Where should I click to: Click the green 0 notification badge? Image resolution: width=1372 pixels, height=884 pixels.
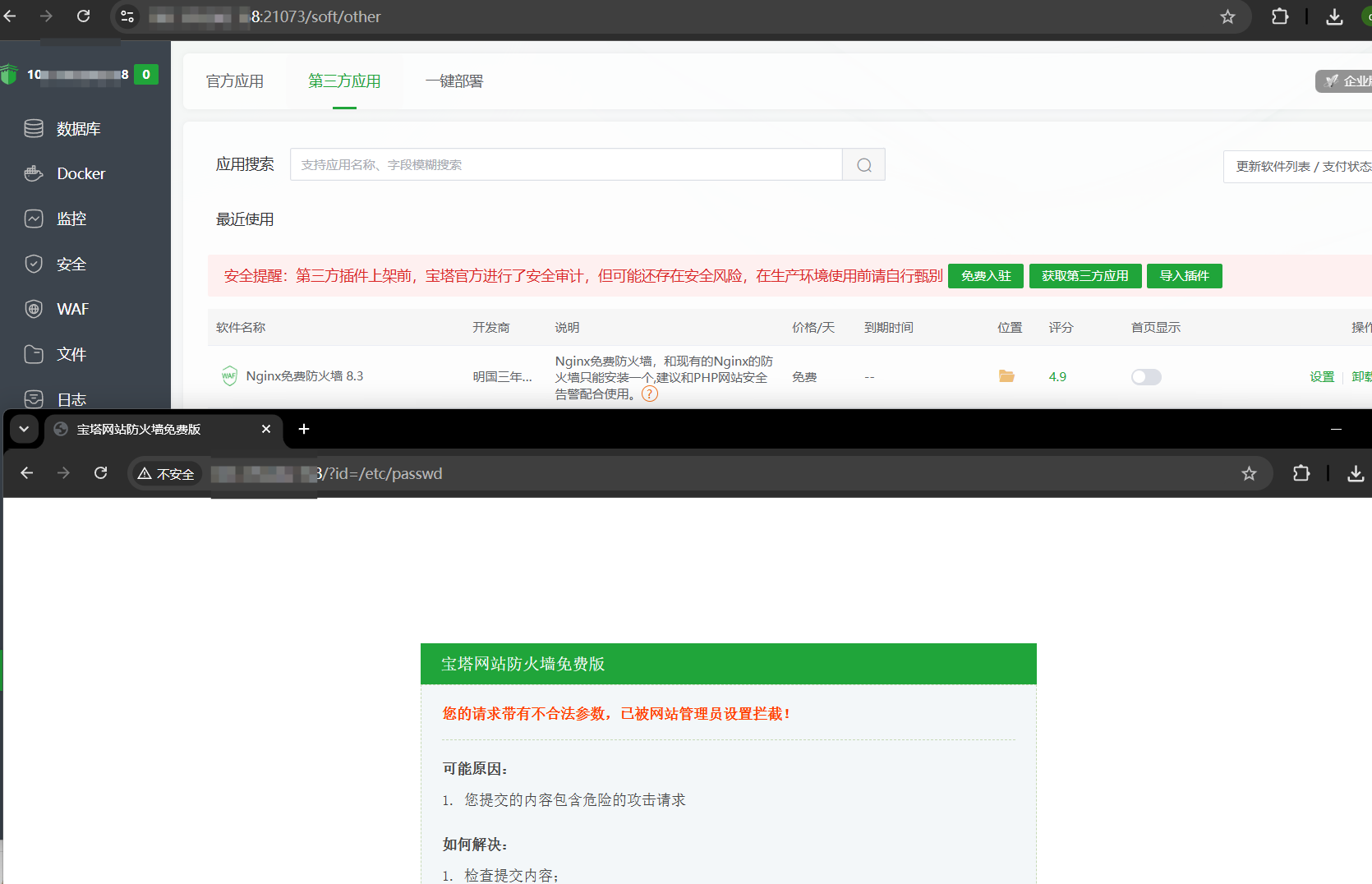[x=146, y=74]
